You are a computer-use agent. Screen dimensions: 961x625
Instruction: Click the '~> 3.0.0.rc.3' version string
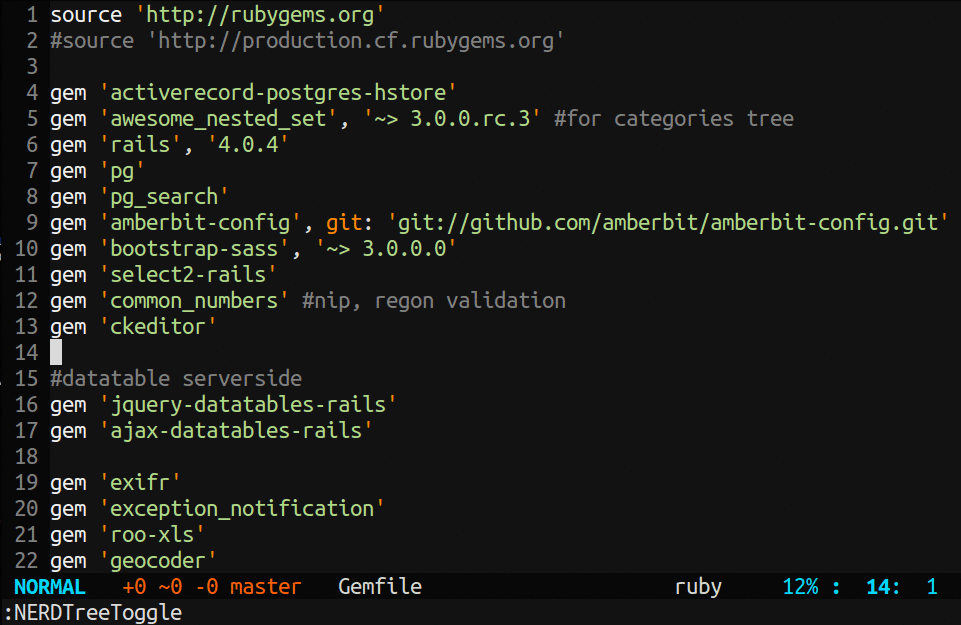[451, 118]
